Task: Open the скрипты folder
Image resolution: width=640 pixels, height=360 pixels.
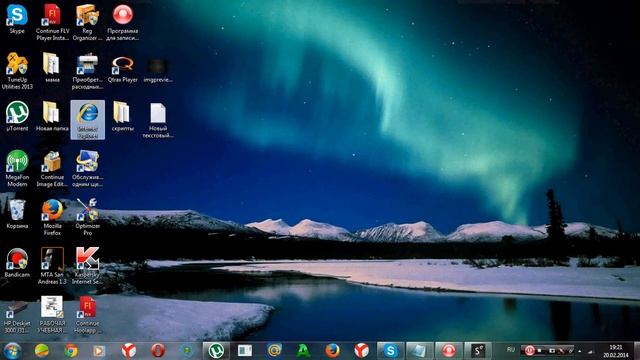Action: pos(122,116)
